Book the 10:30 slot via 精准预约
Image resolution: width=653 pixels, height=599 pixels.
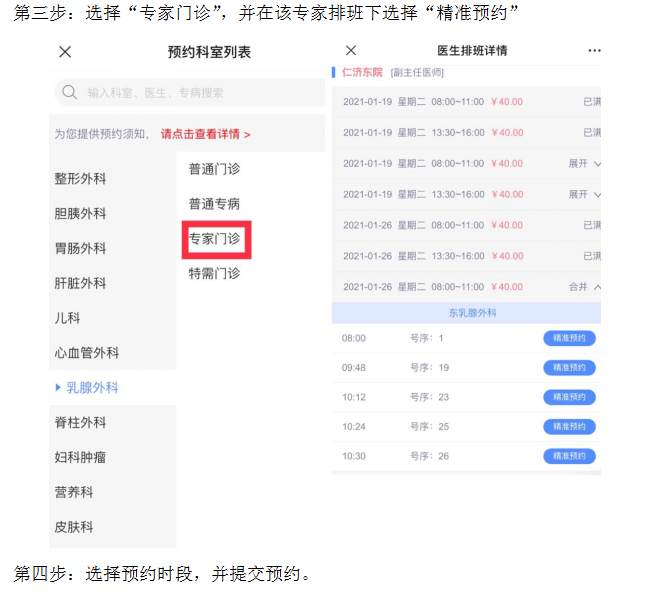569,456
